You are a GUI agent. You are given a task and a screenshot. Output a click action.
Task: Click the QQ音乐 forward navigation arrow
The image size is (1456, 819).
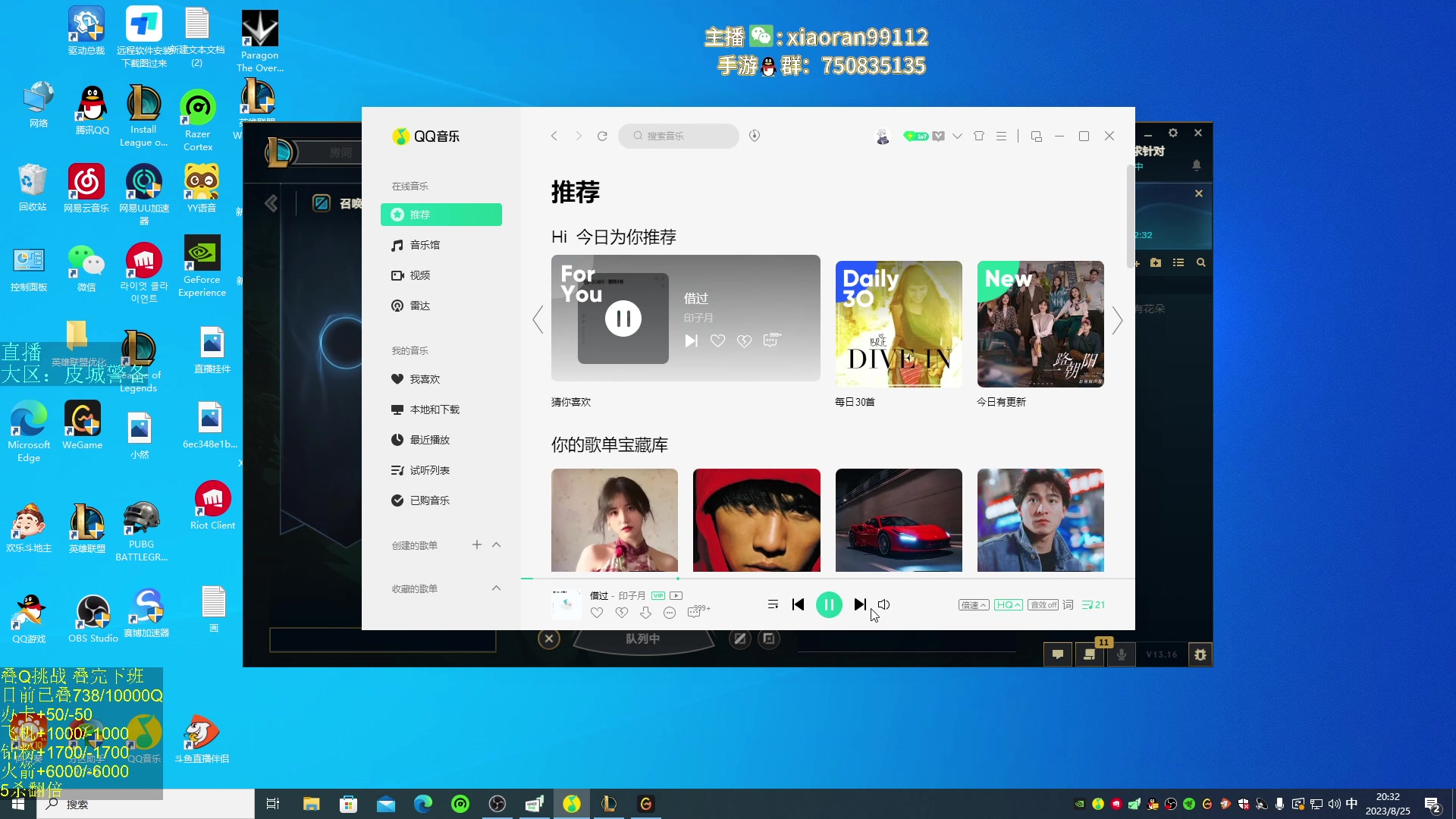coord(579,136)
